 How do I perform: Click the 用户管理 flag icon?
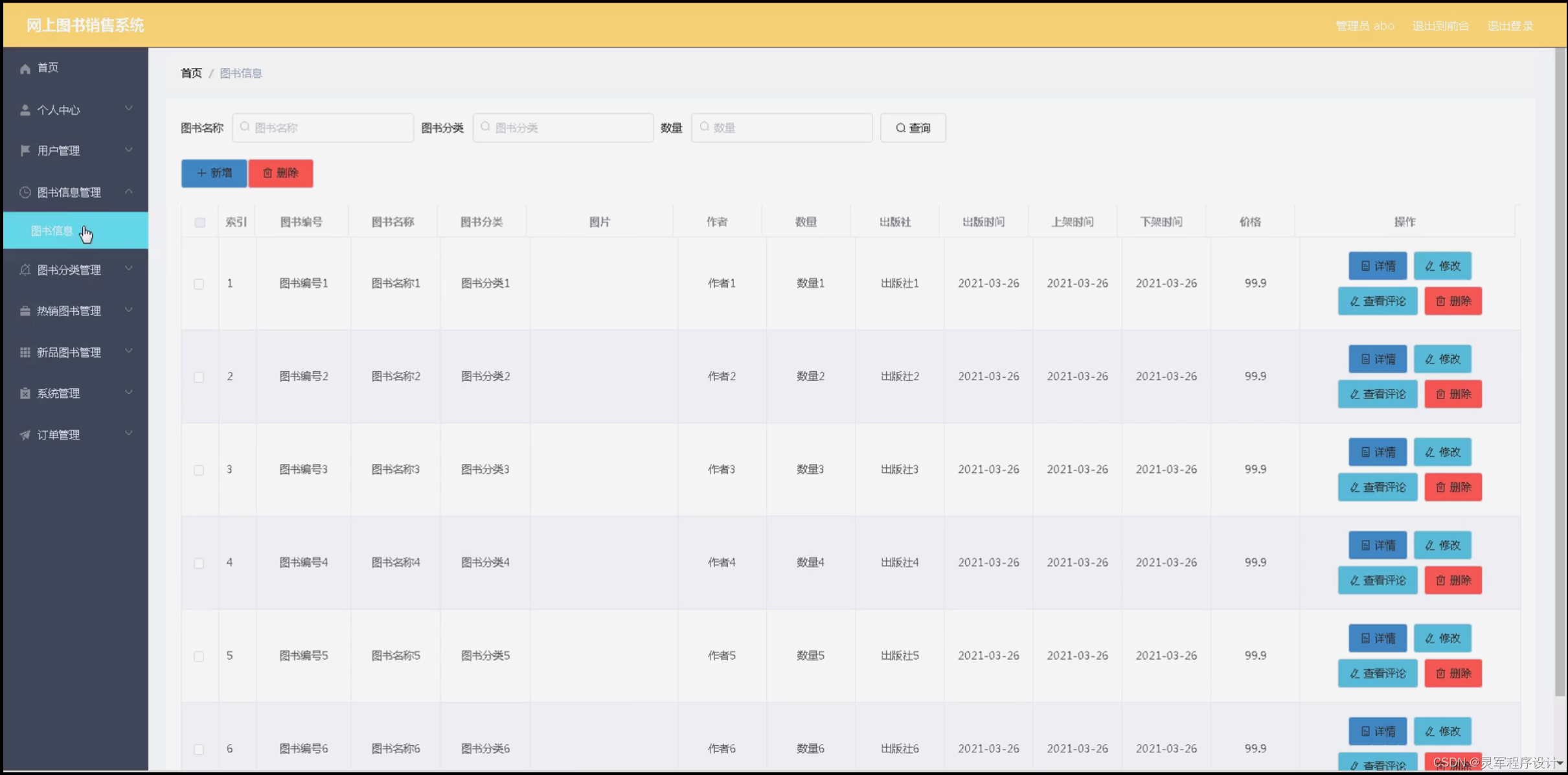25,150
